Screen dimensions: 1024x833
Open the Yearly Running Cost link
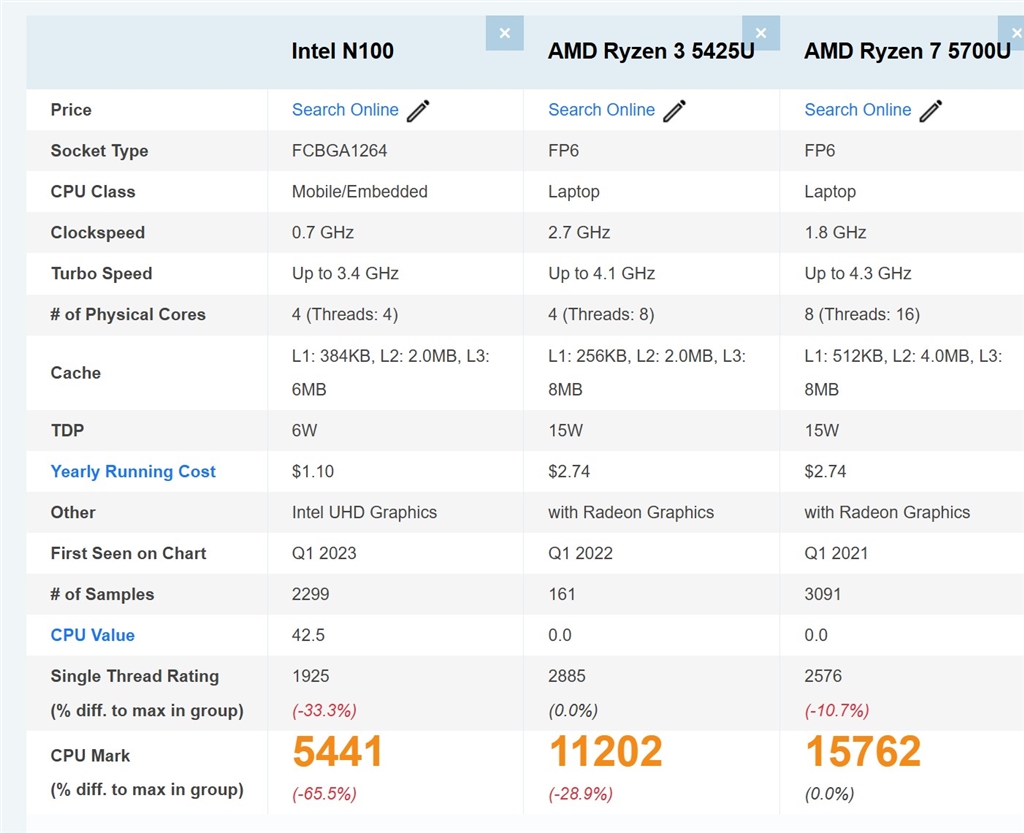(x=133, y=471)
